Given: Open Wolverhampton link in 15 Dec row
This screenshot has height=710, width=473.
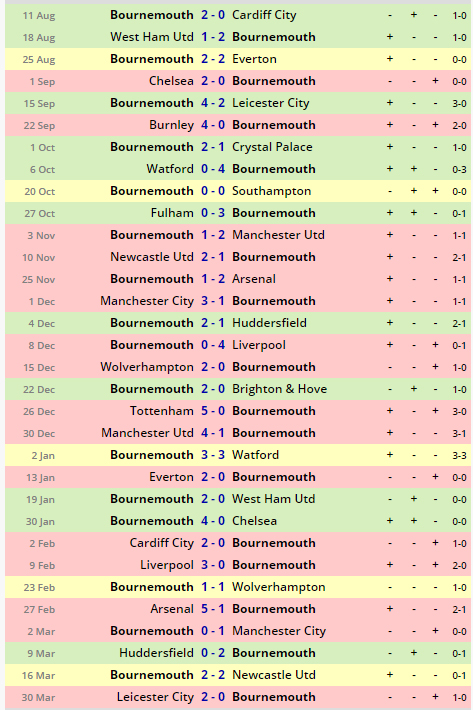Looking at the screenshot, I should coord(147,367).
